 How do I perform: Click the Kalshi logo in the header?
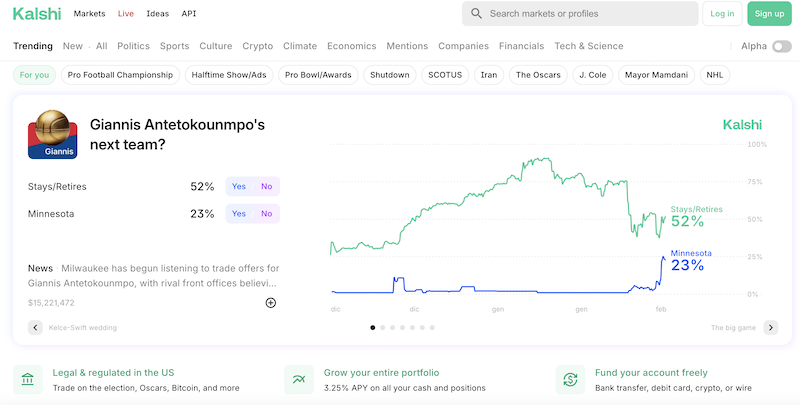pyautogui.click(x=37, y=14)
